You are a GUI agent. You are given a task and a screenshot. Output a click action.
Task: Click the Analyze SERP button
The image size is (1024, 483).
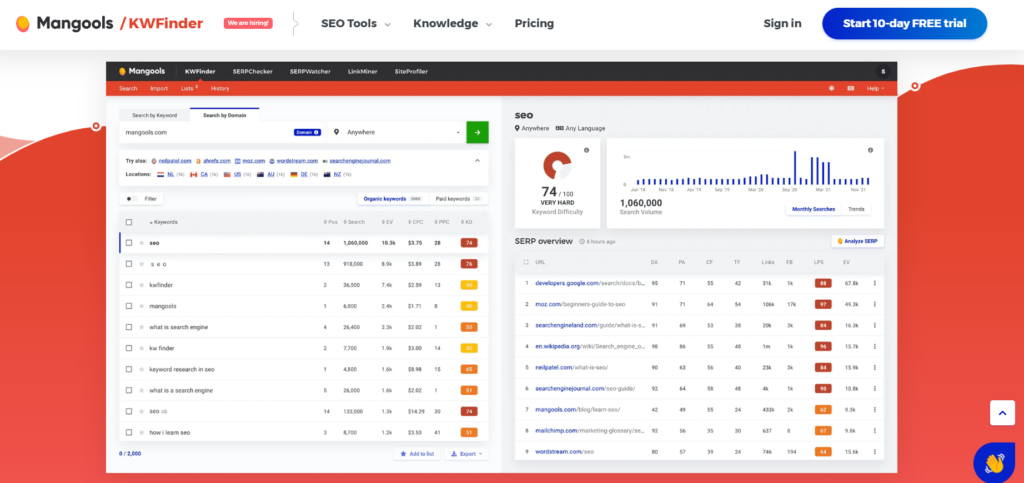coord(857,241)
